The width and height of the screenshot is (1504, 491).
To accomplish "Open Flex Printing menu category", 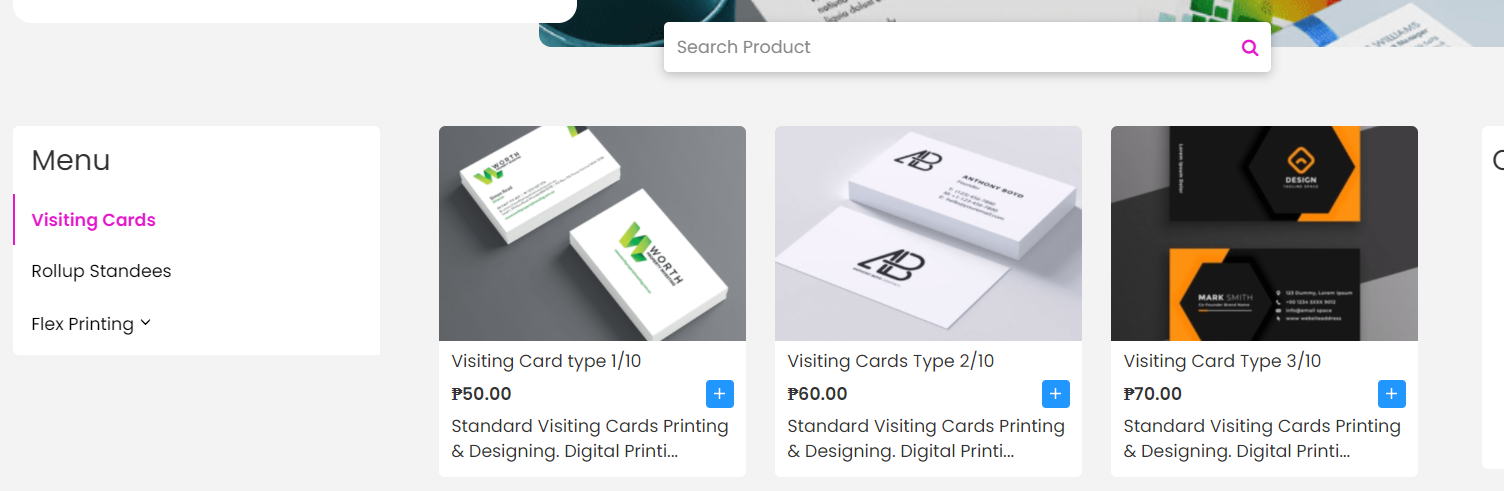I will pos(83,324).
